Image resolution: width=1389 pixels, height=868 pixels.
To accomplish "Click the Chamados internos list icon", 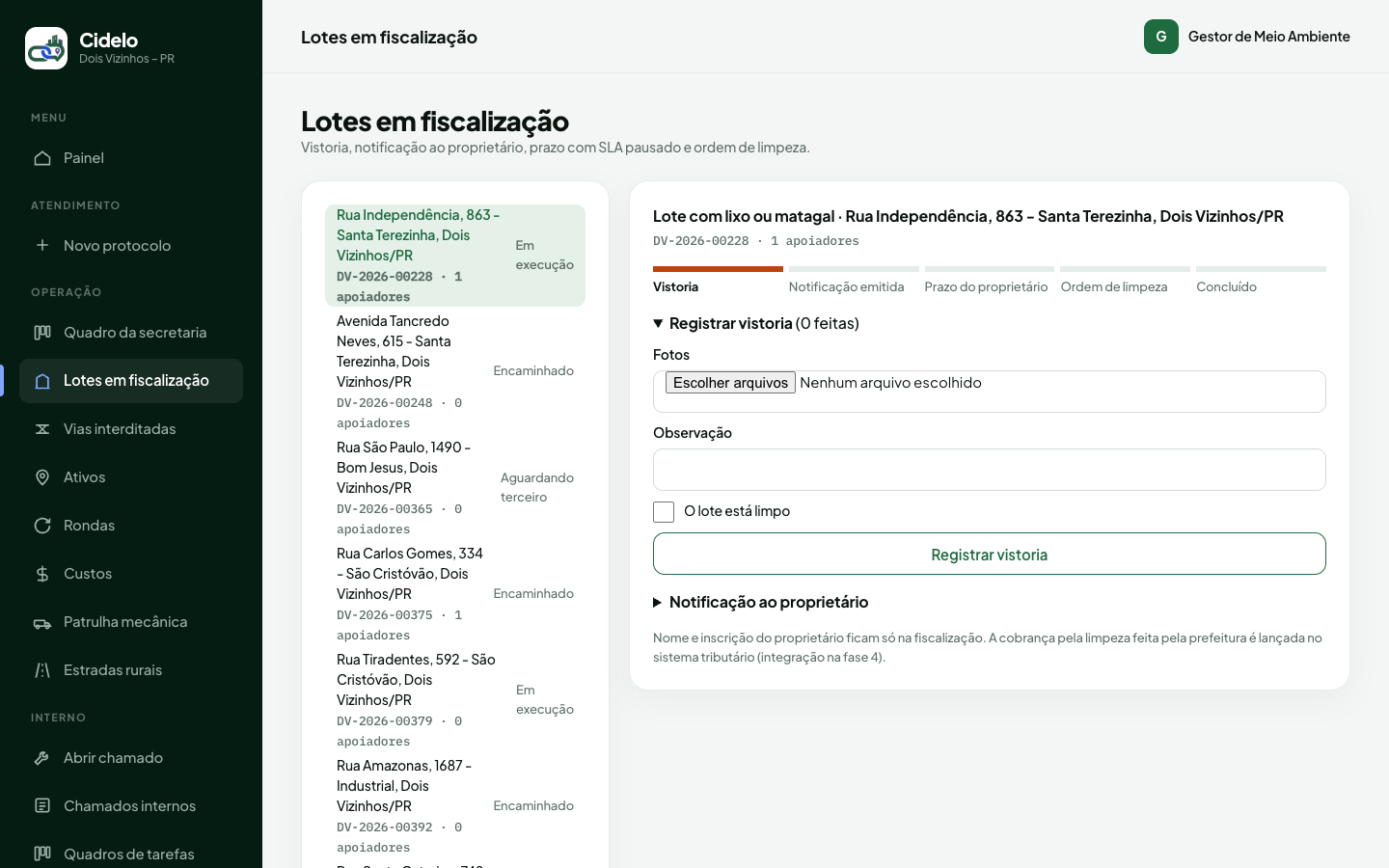I will point(42,805).
